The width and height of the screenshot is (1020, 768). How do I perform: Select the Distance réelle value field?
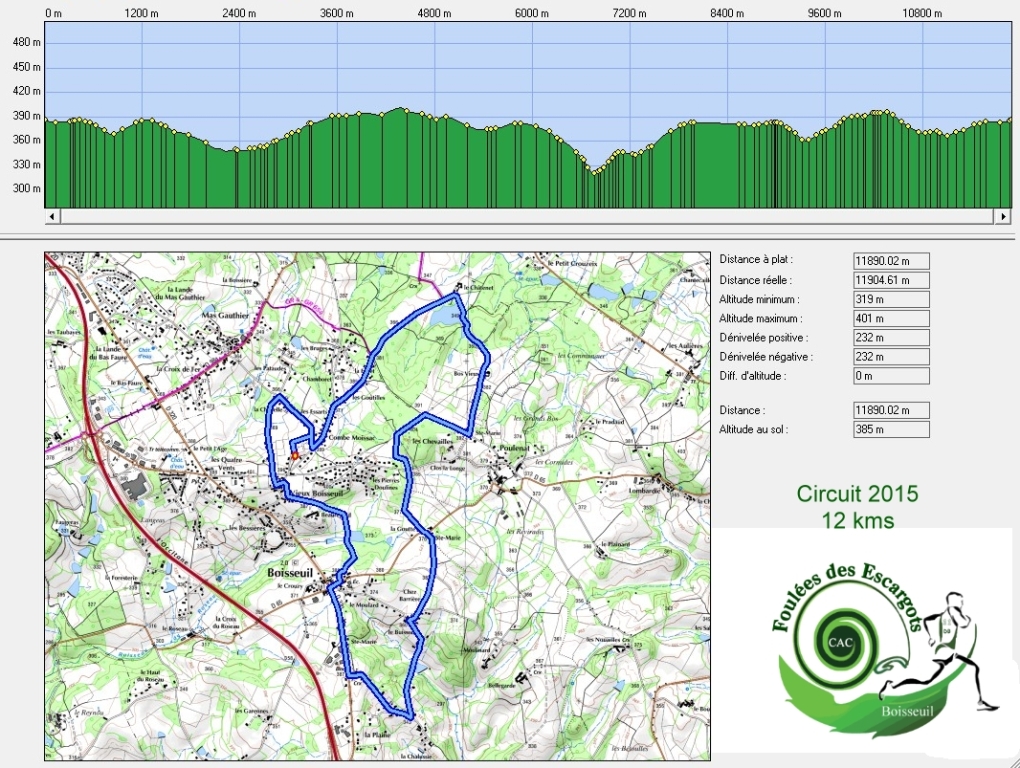(891, 280)
